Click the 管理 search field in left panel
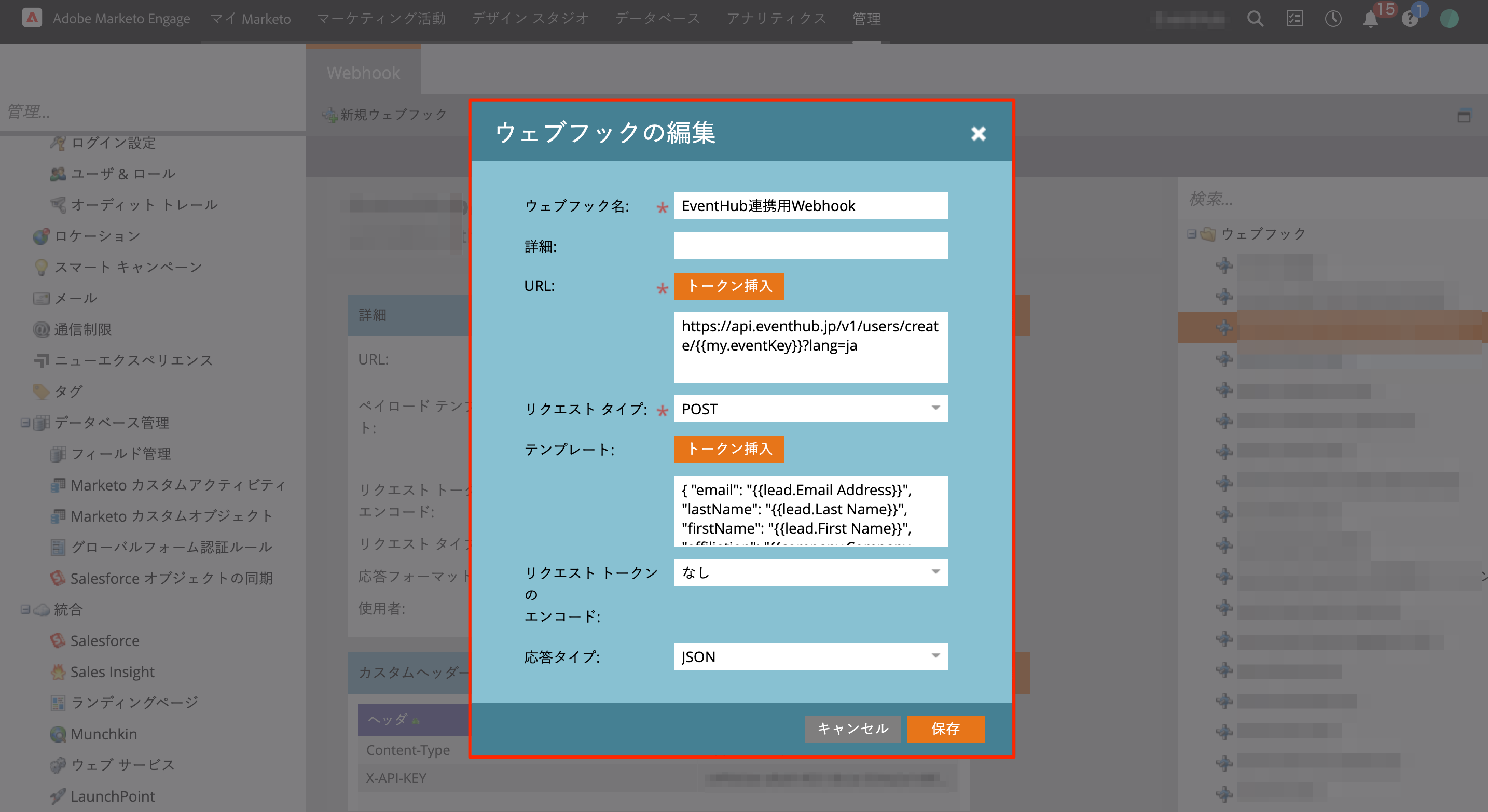Viewport: 1488px width, 812px height. click(x=153, y=111)
